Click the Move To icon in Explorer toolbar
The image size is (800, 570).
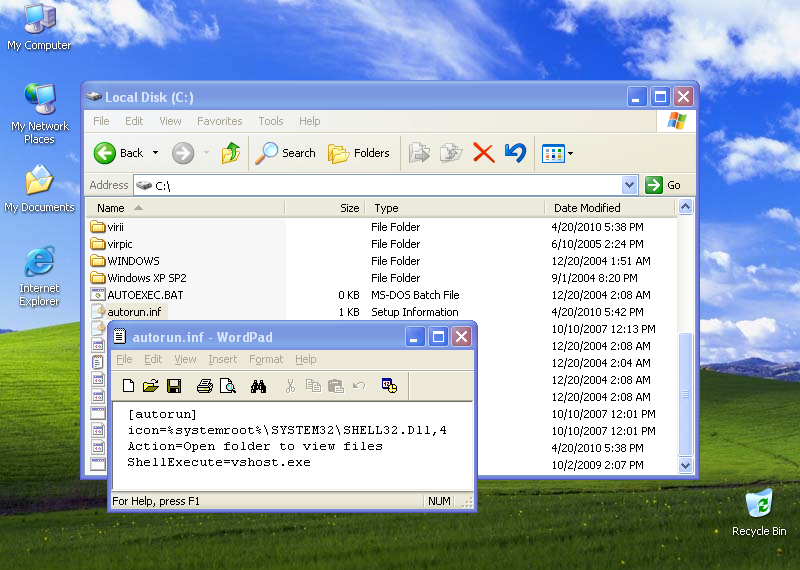419,153
